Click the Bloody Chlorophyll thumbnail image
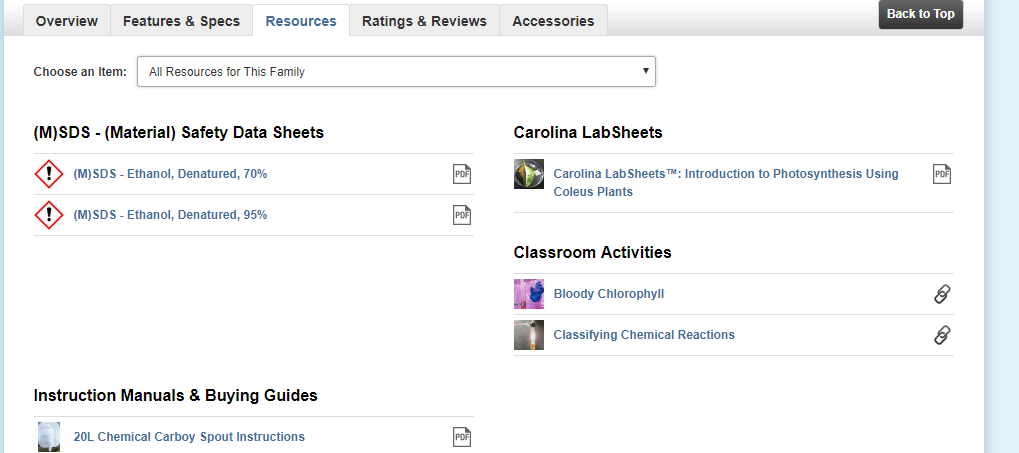The image size is (1019, 453). coord(529,294)
